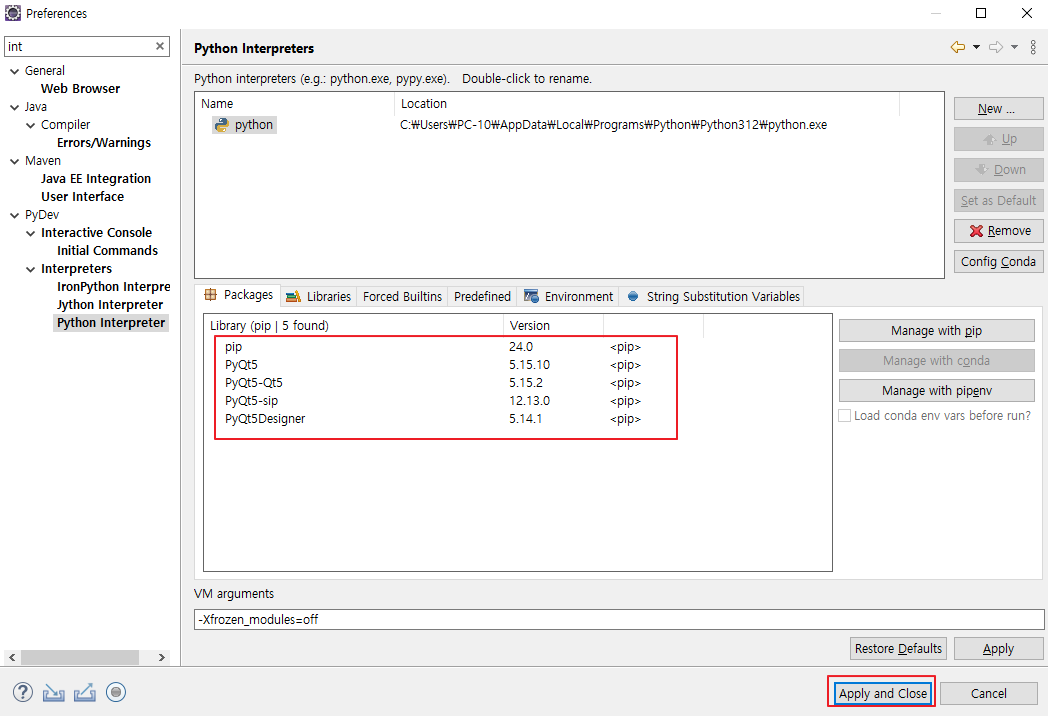This screenshot has height=716, width=1048.
Task: Select Jython Interpreter tree item
Action: [x=110, y=306]
